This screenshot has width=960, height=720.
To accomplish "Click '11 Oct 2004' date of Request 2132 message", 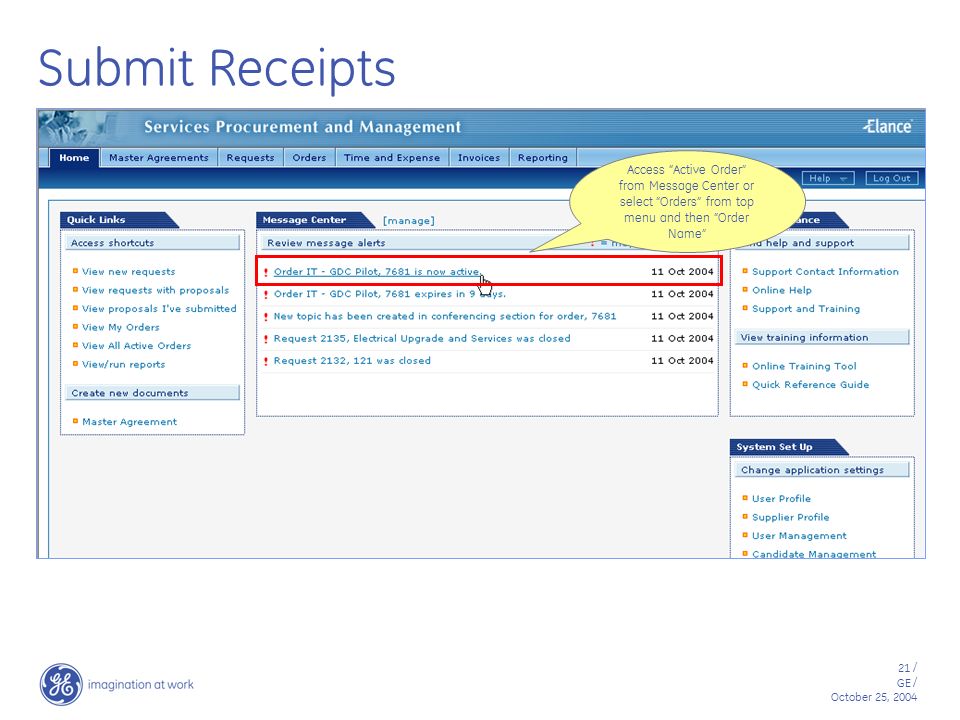I will [682, 361].
